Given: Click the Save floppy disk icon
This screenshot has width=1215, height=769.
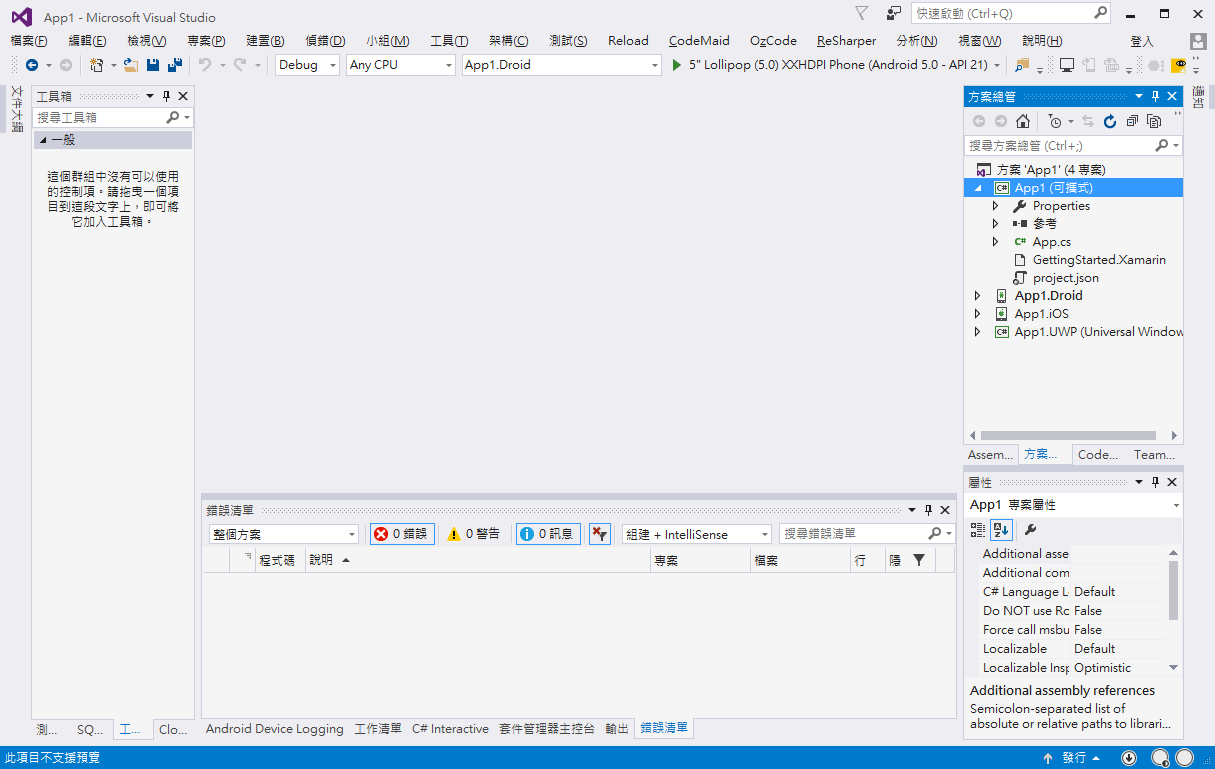Looking at the screenshot, I should [153, 65].
